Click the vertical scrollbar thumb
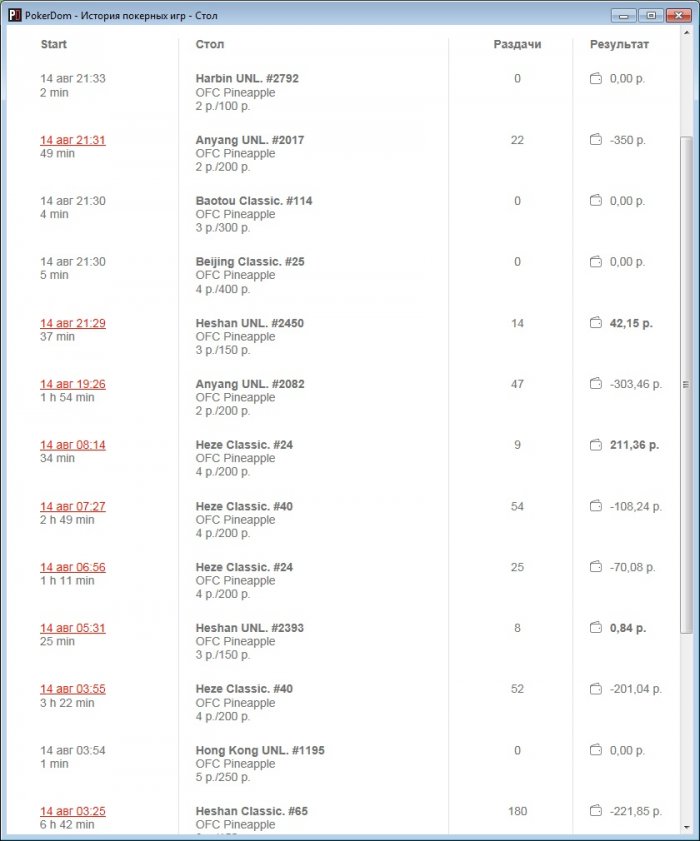Image resolution: width=700 pixels, height=841 pixels. [686, 384]
